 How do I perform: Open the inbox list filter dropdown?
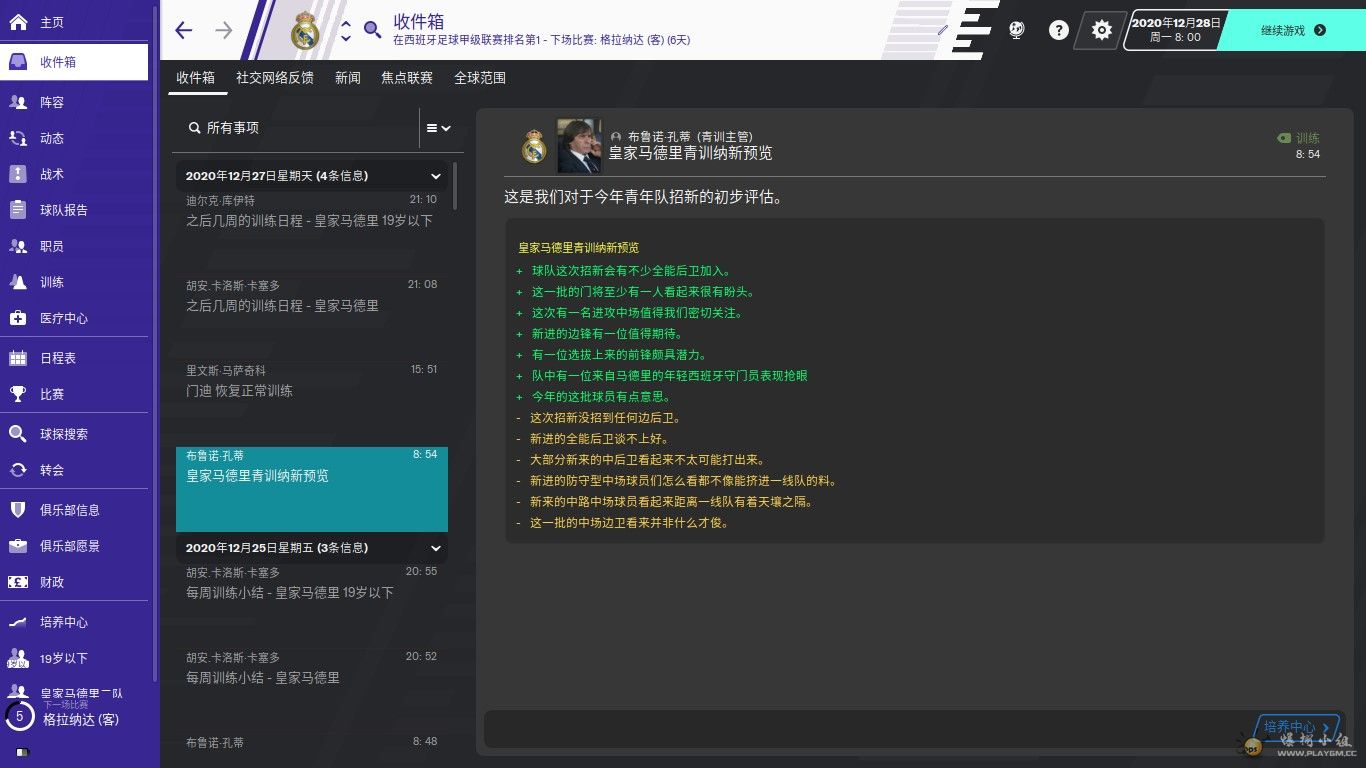(439, 128)
